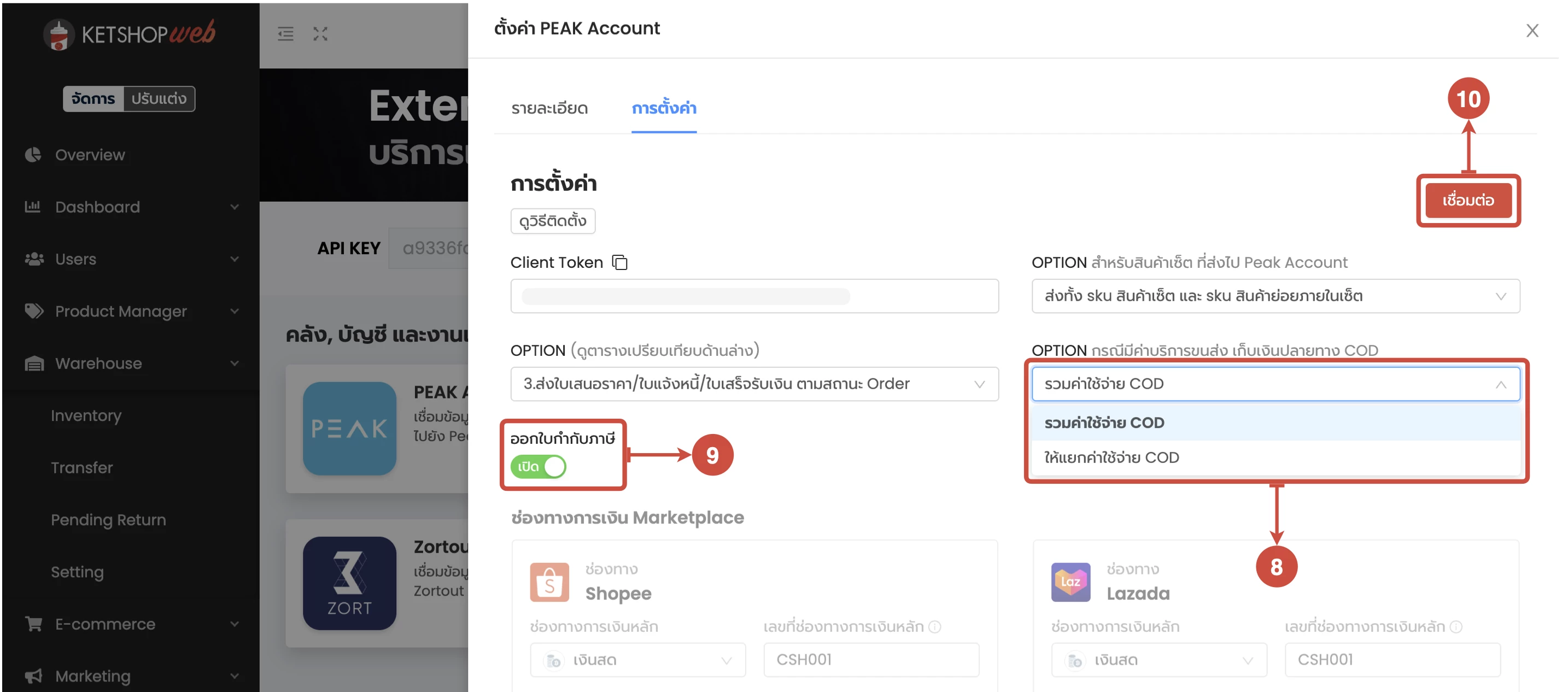Open the Marketing megaphone icon
Image resolution: width=1568 pixels, height=692 pixels.
tap(34, 676)
